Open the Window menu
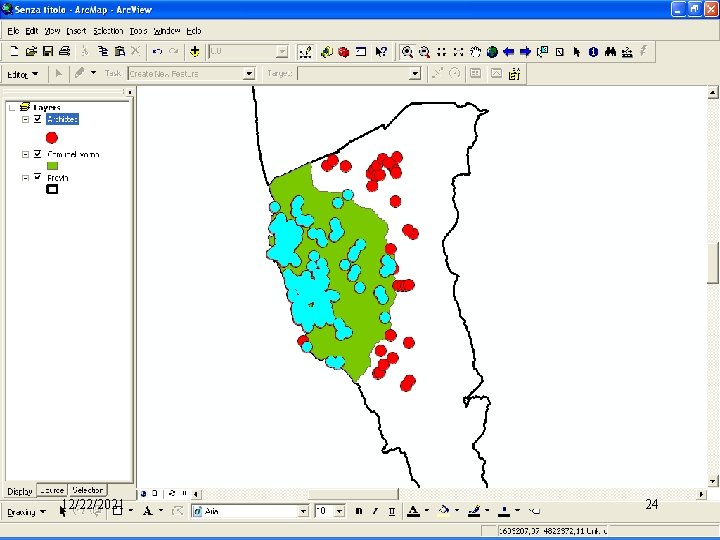The width and height of the screenshot is (720, 540). point(167,31)
